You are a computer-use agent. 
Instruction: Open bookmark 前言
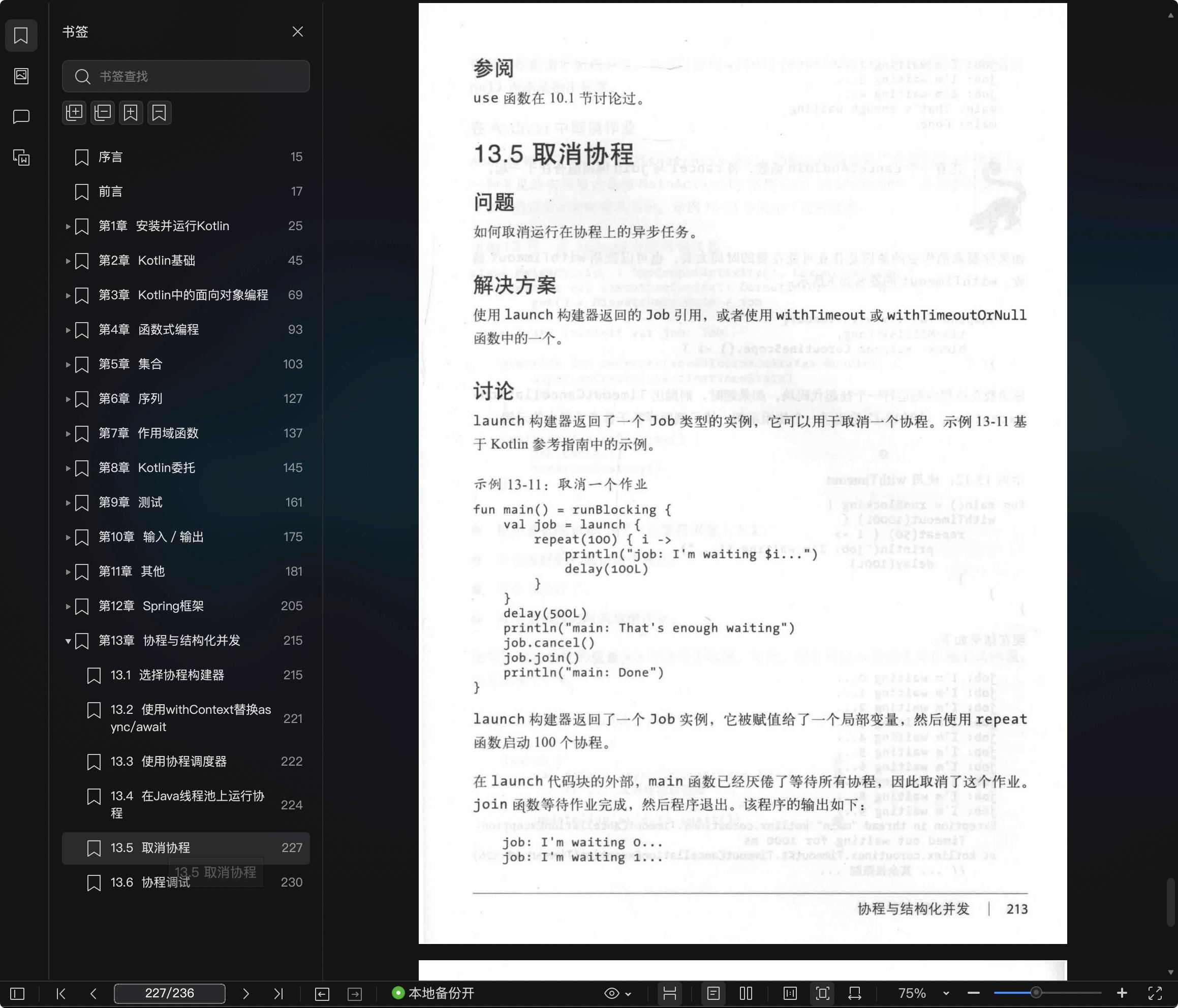(x=186, y=192)
